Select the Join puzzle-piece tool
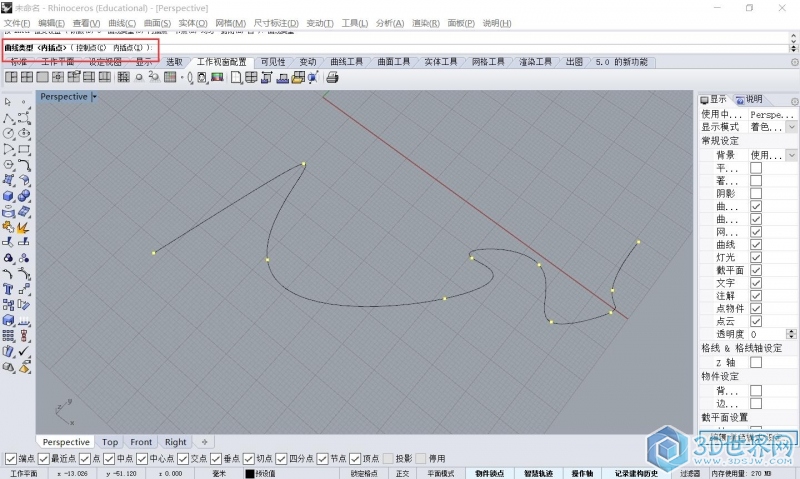 8,228
